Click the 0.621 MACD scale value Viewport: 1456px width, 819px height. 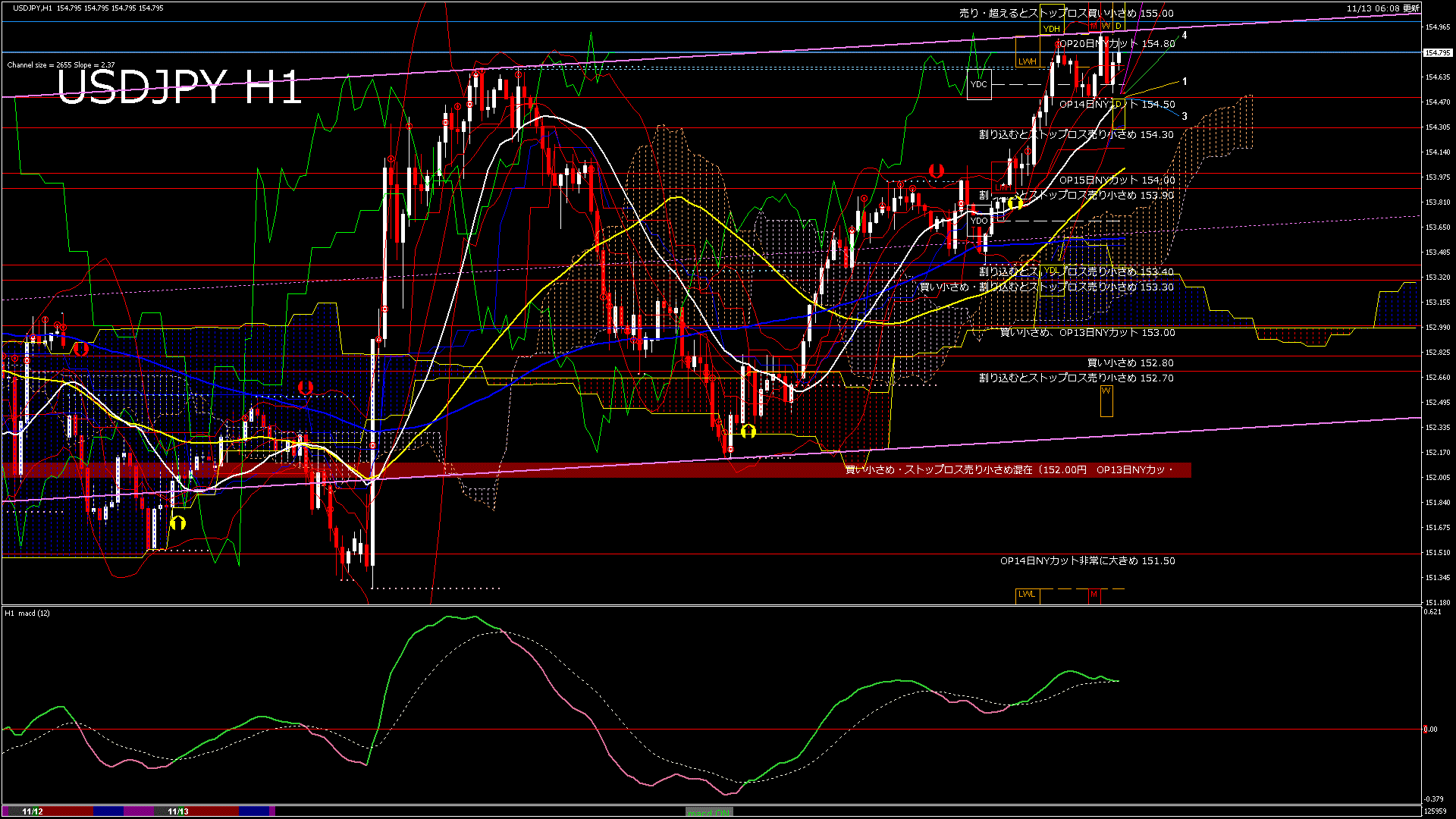1432,612
